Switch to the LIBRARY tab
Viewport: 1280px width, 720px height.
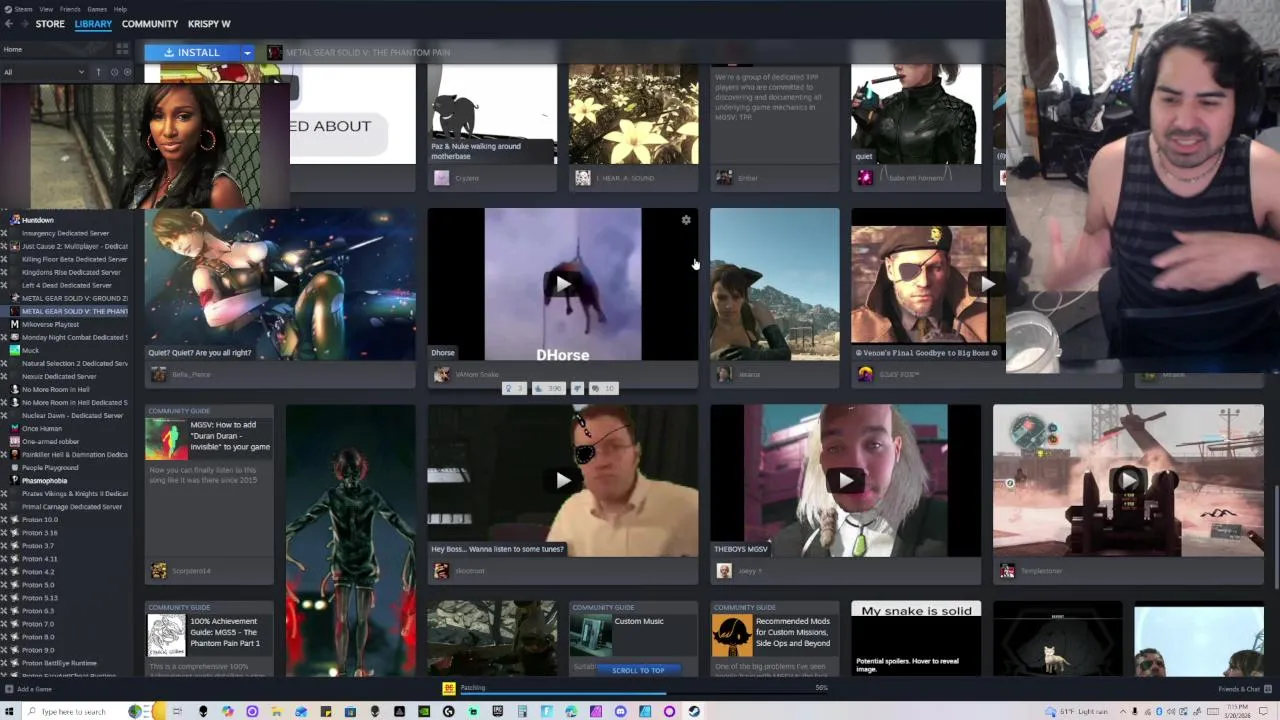[x=93, y=24]
